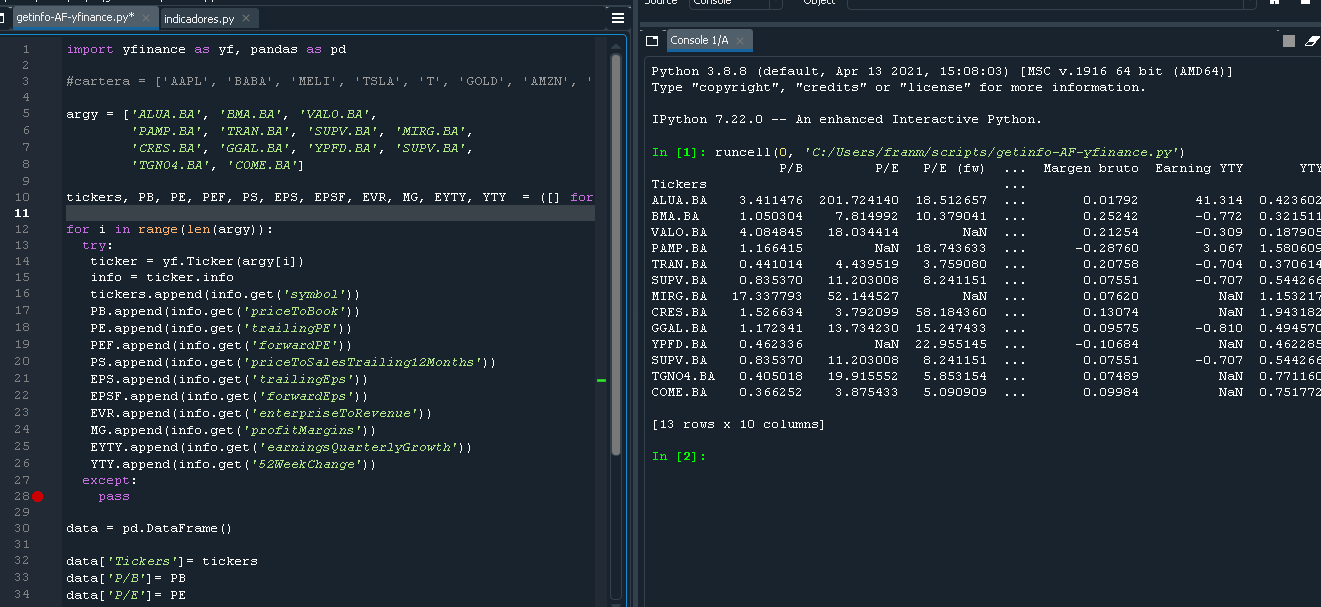1321x607 pixels.
Task: Click the green marker in the editor scroll flag area
Action: [x=601, y=380]
